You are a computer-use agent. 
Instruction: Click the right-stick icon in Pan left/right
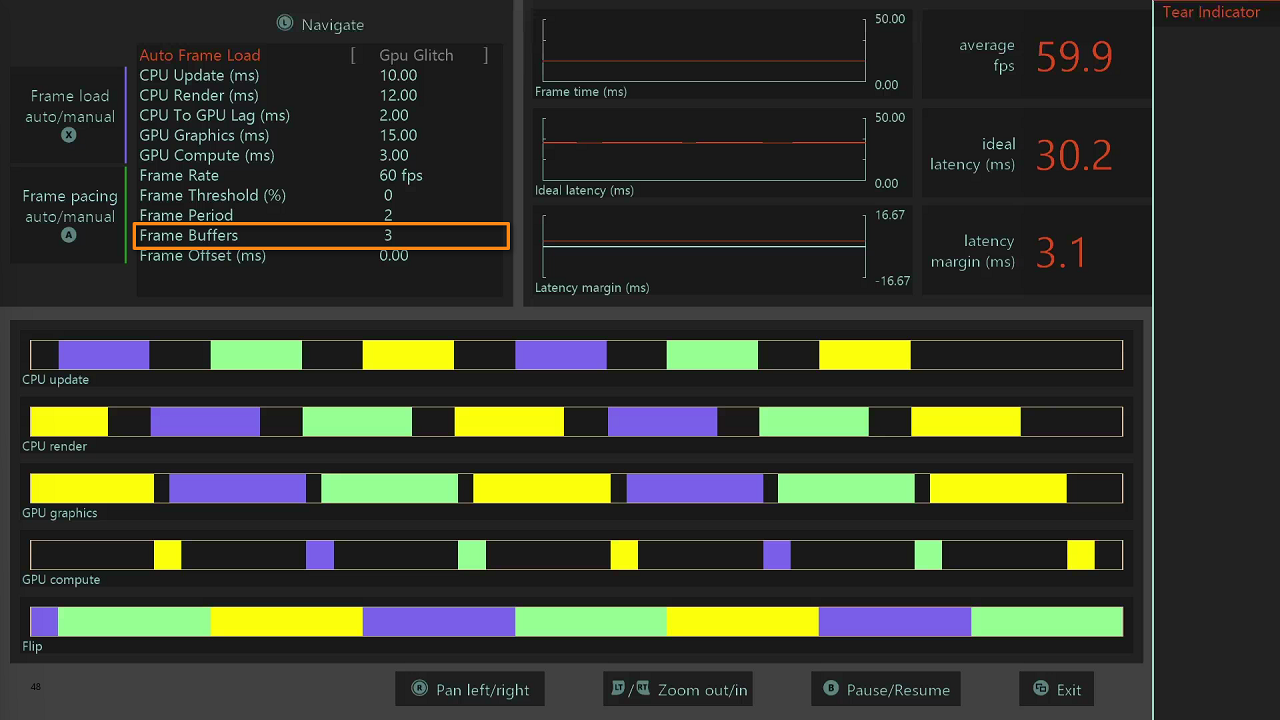[420, 689]
